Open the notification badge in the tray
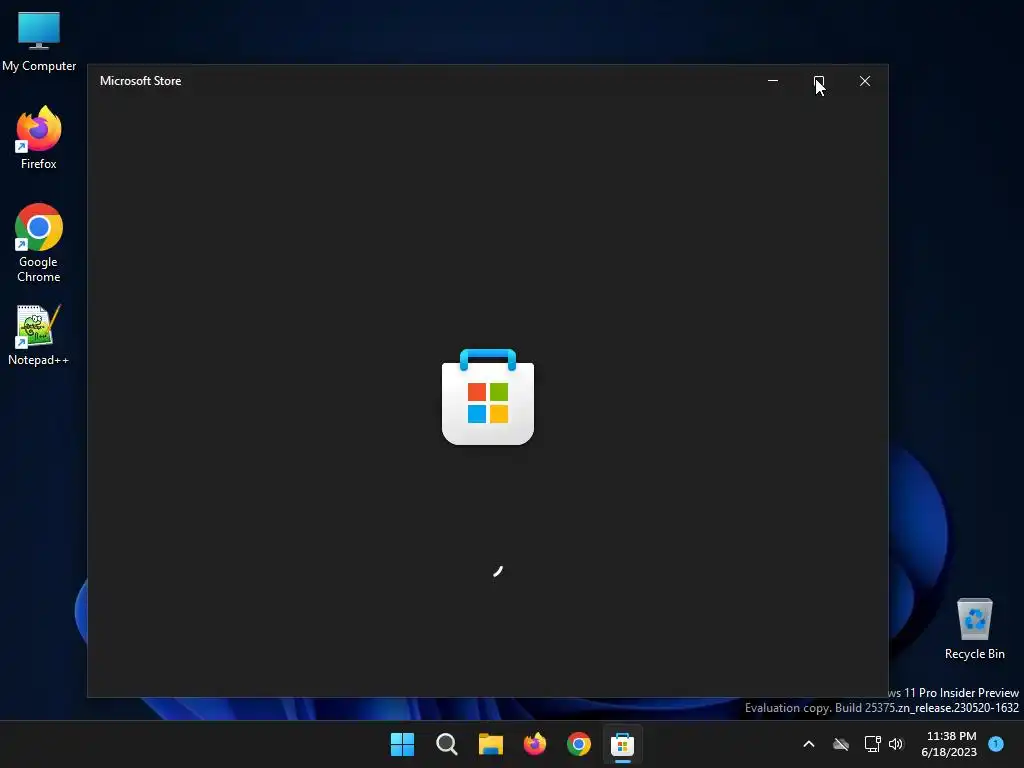 click(996, 743)
